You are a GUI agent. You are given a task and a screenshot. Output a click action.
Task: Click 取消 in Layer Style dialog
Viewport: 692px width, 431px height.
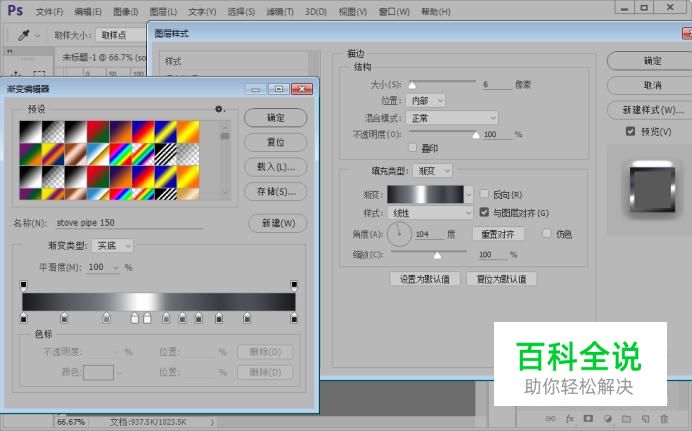coord(652,85)
